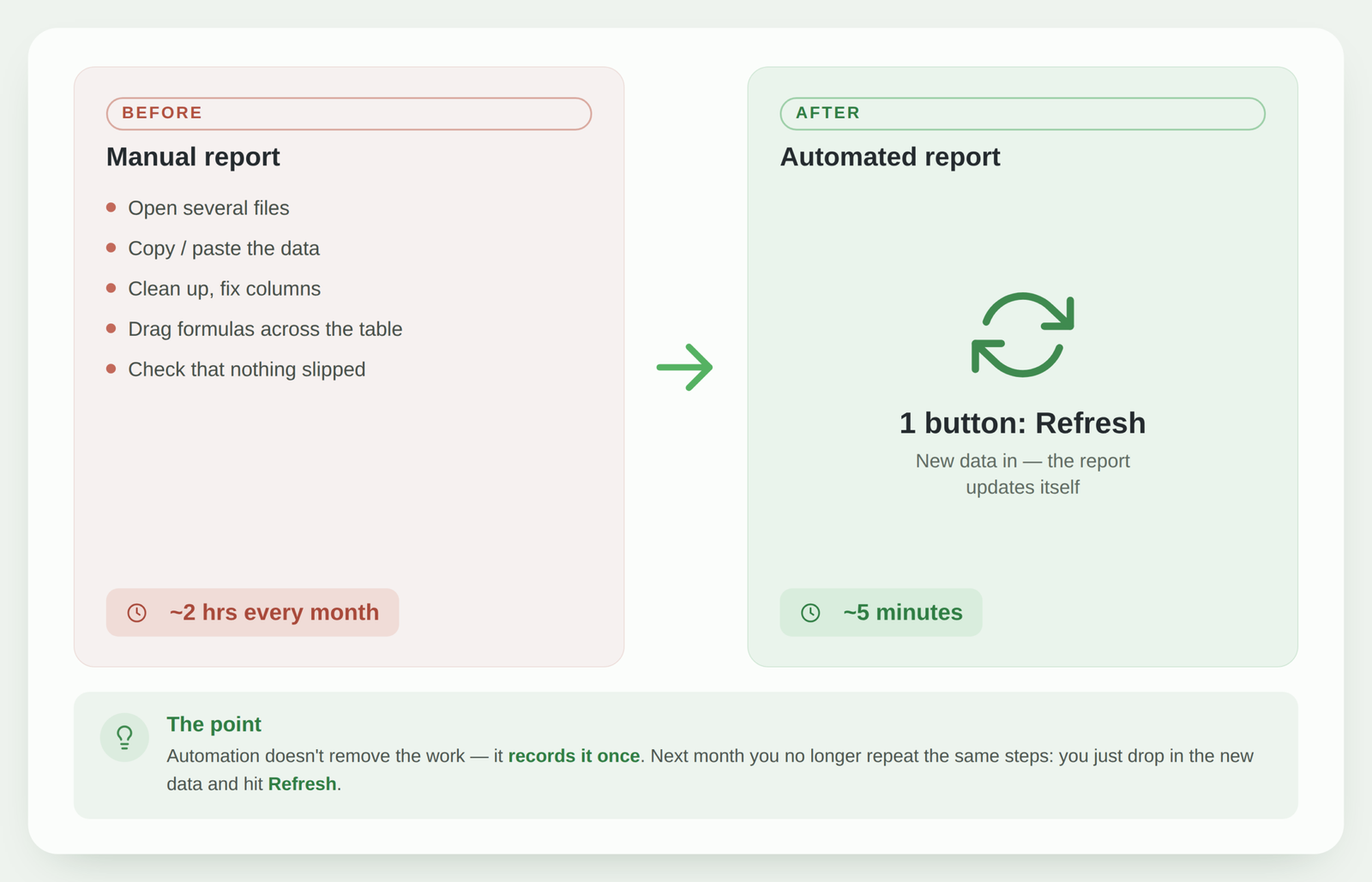Click the 1 button: Refresh title
The height and width of the screenshot is (882, 1372).
(1022, 423)
